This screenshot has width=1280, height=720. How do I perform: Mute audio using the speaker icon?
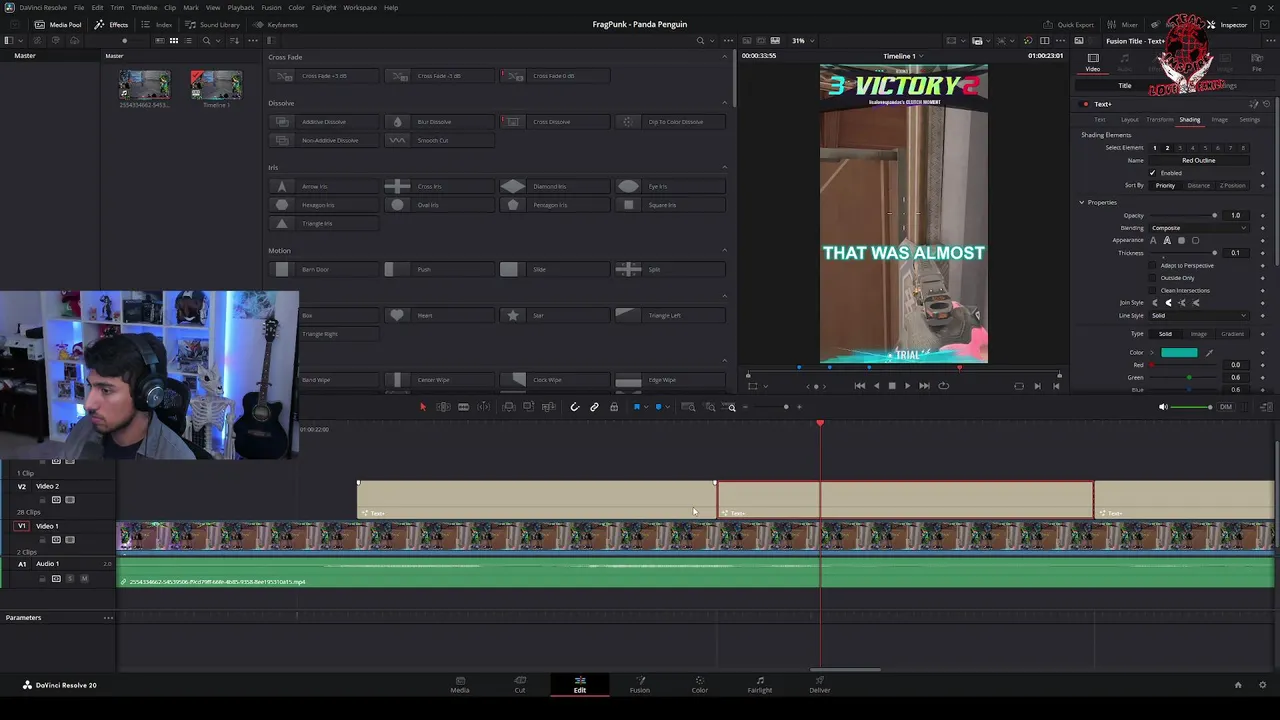tap(1162, 407)
